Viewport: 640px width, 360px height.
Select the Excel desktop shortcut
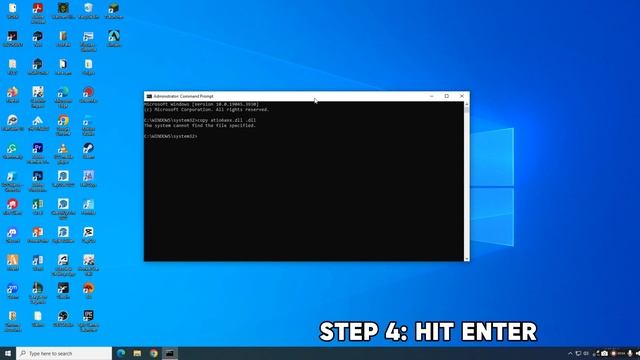click(38, 207)
